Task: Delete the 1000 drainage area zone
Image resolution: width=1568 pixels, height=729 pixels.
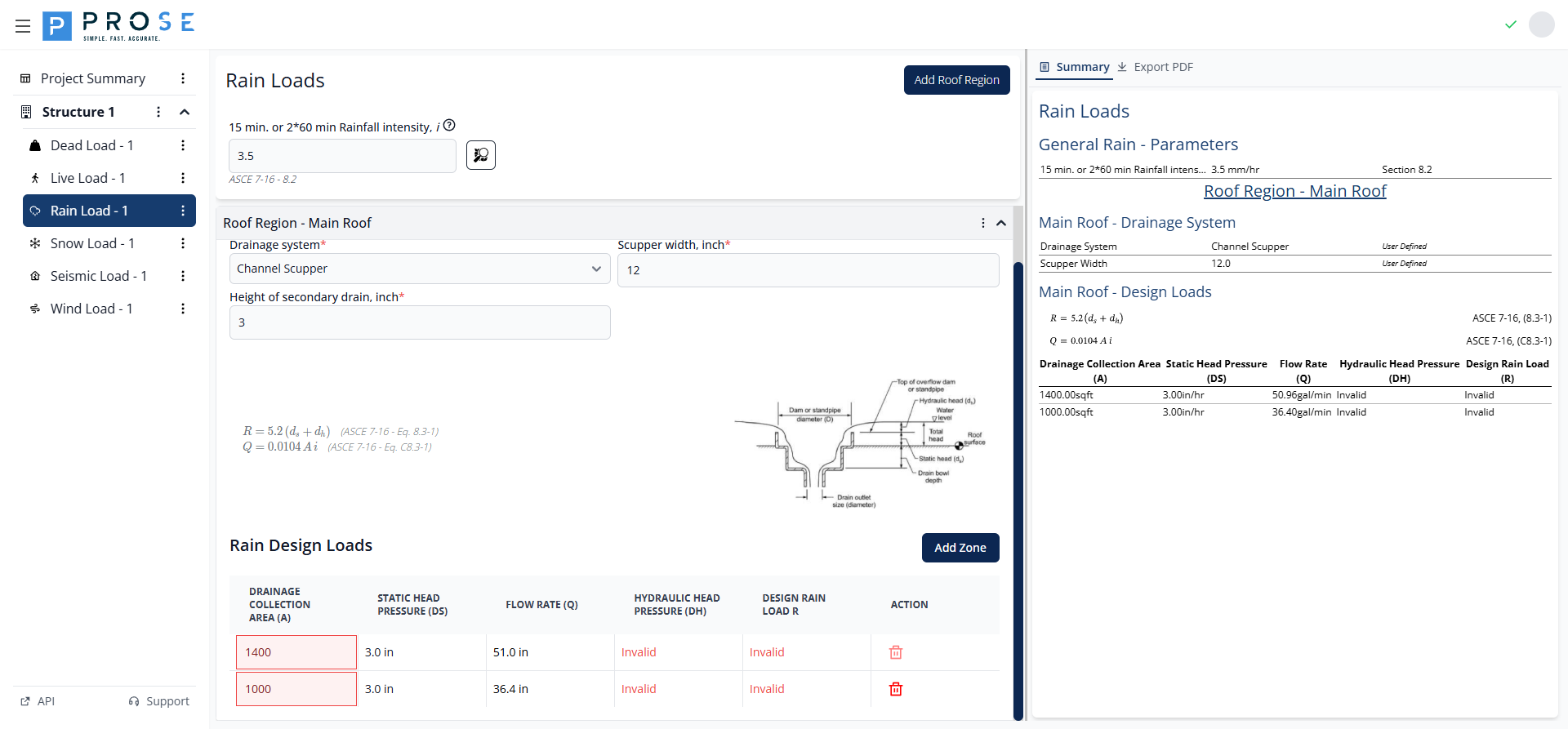Action: pos(896,689)
